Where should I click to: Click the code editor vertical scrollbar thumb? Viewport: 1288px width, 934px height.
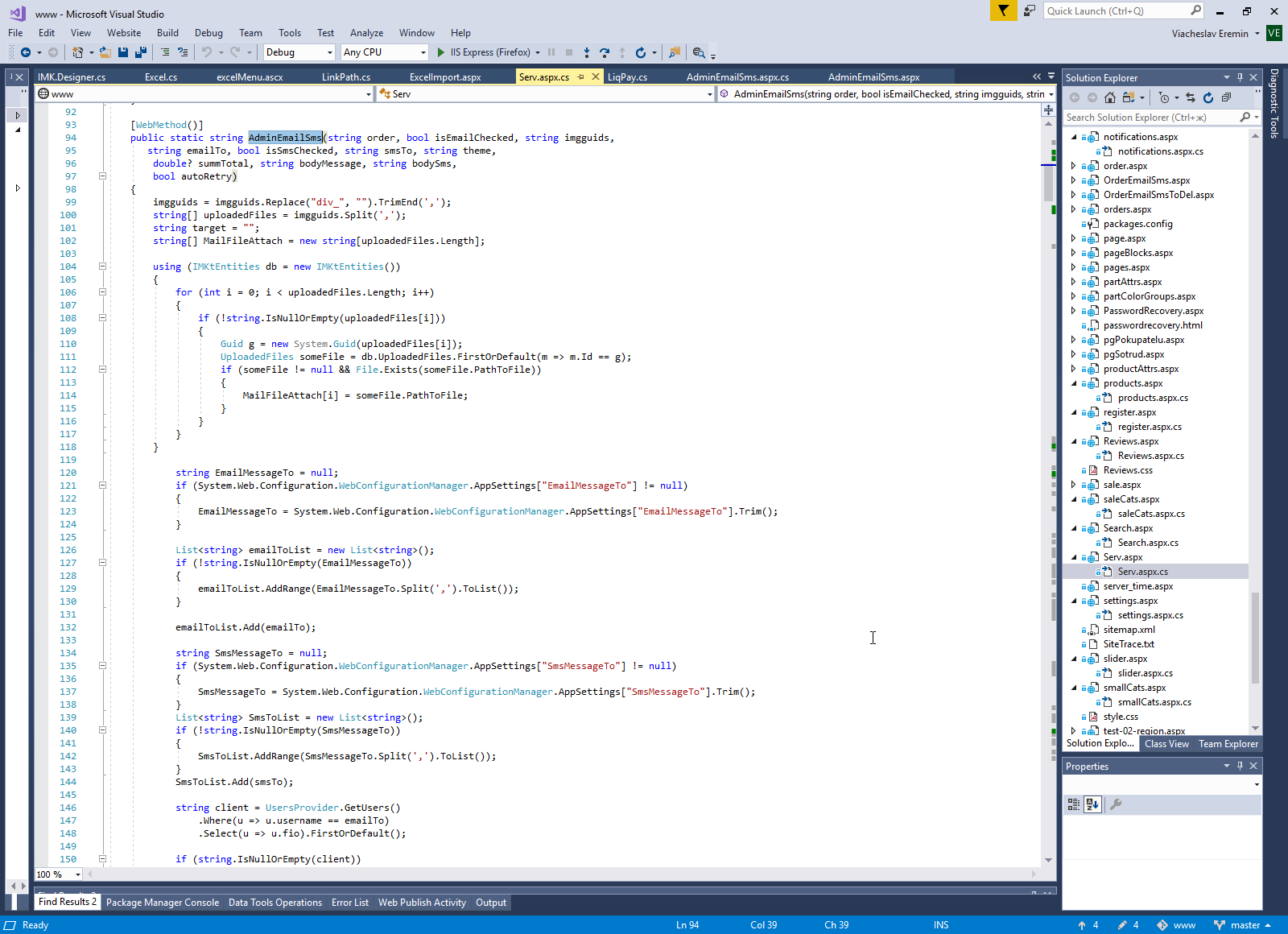(x=1048, y=181)
